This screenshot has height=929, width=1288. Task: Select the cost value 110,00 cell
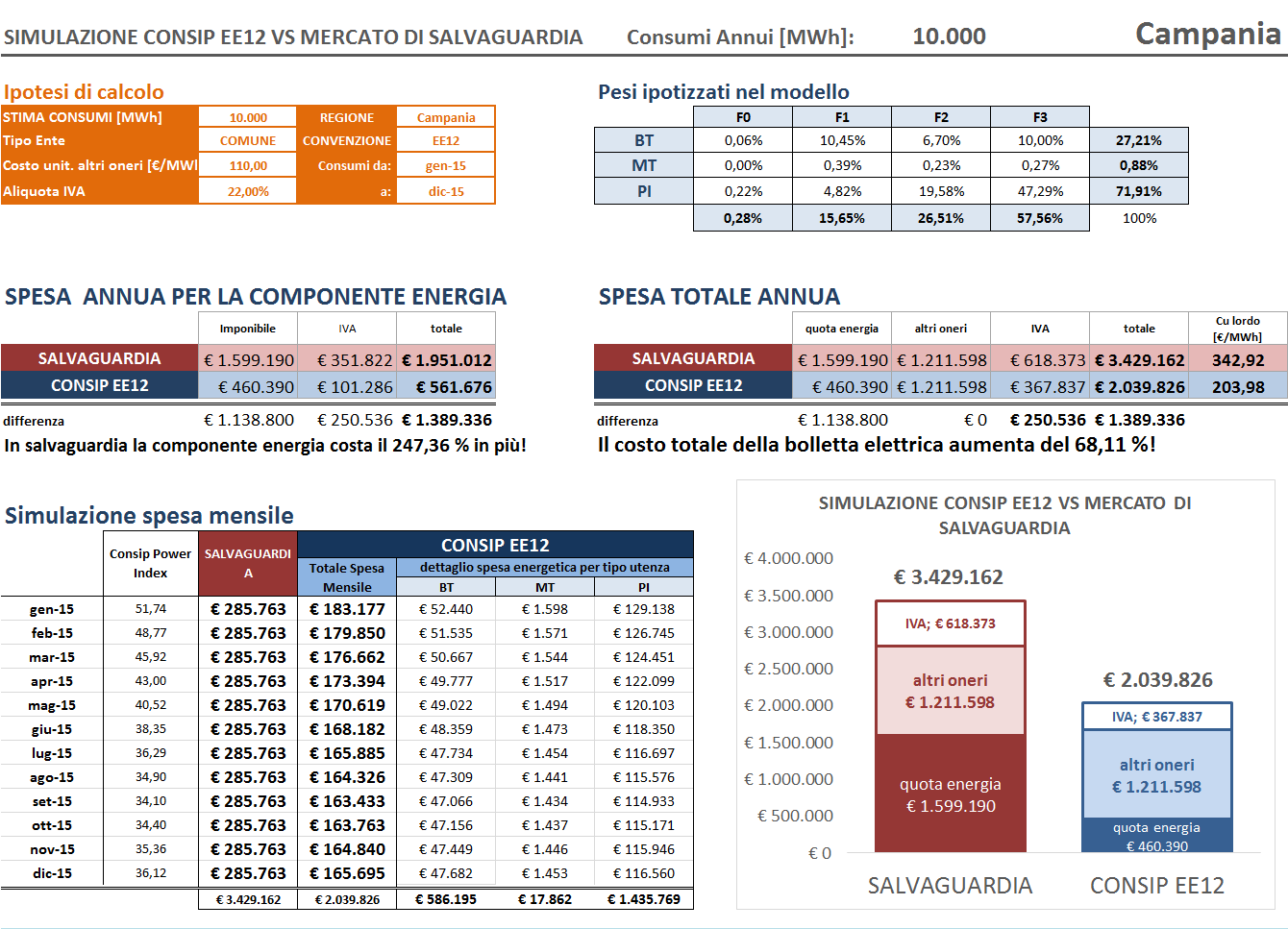pos(248,165)
